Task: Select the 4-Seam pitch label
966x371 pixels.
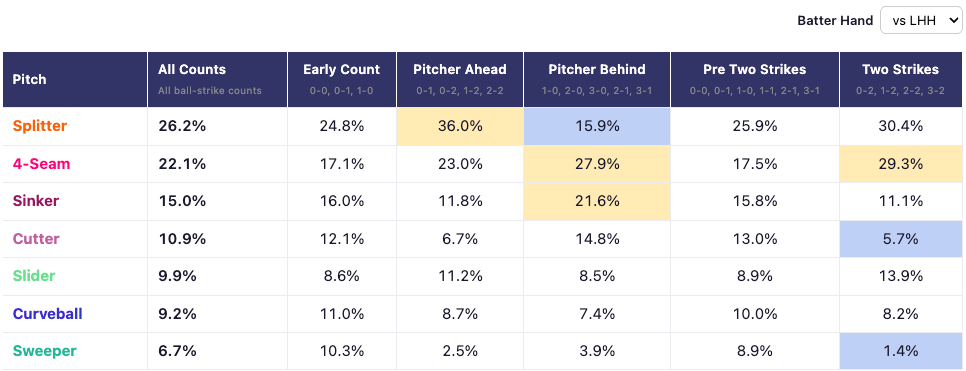Action: tap(41, 164)
